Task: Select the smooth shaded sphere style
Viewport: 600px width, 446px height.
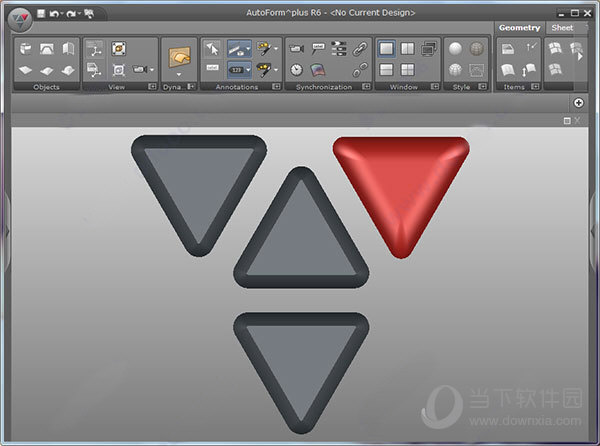Action: (455, 49)
